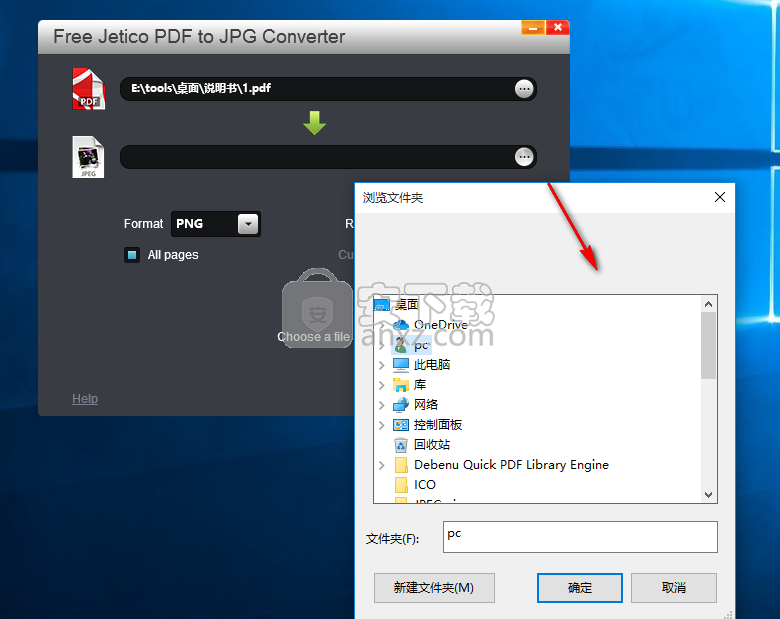
Task: Select the Recycle Bin (回收站) icon
Action: pyautogui.click(x=401, y=444)
